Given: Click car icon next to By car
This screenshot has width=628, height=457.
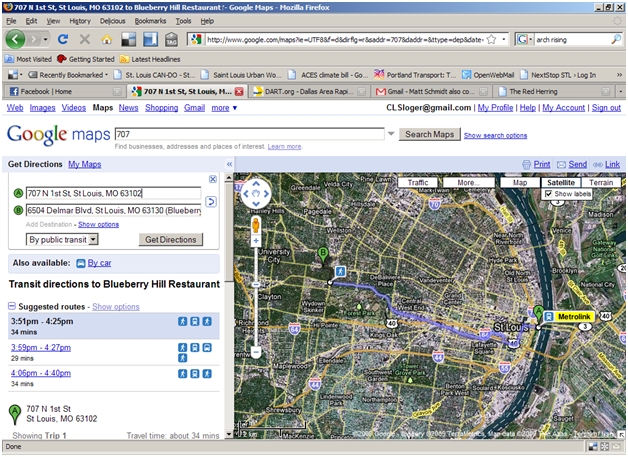Looking at the screenshot, I should [81, 263].
